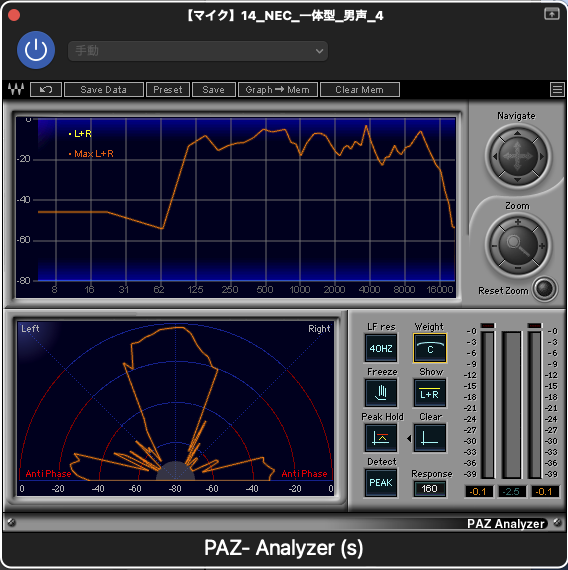Viewport: 568px width, 570px height.
Task: Click Navigate up arrow
Action: pyautogui.click(x=517, y=133)
